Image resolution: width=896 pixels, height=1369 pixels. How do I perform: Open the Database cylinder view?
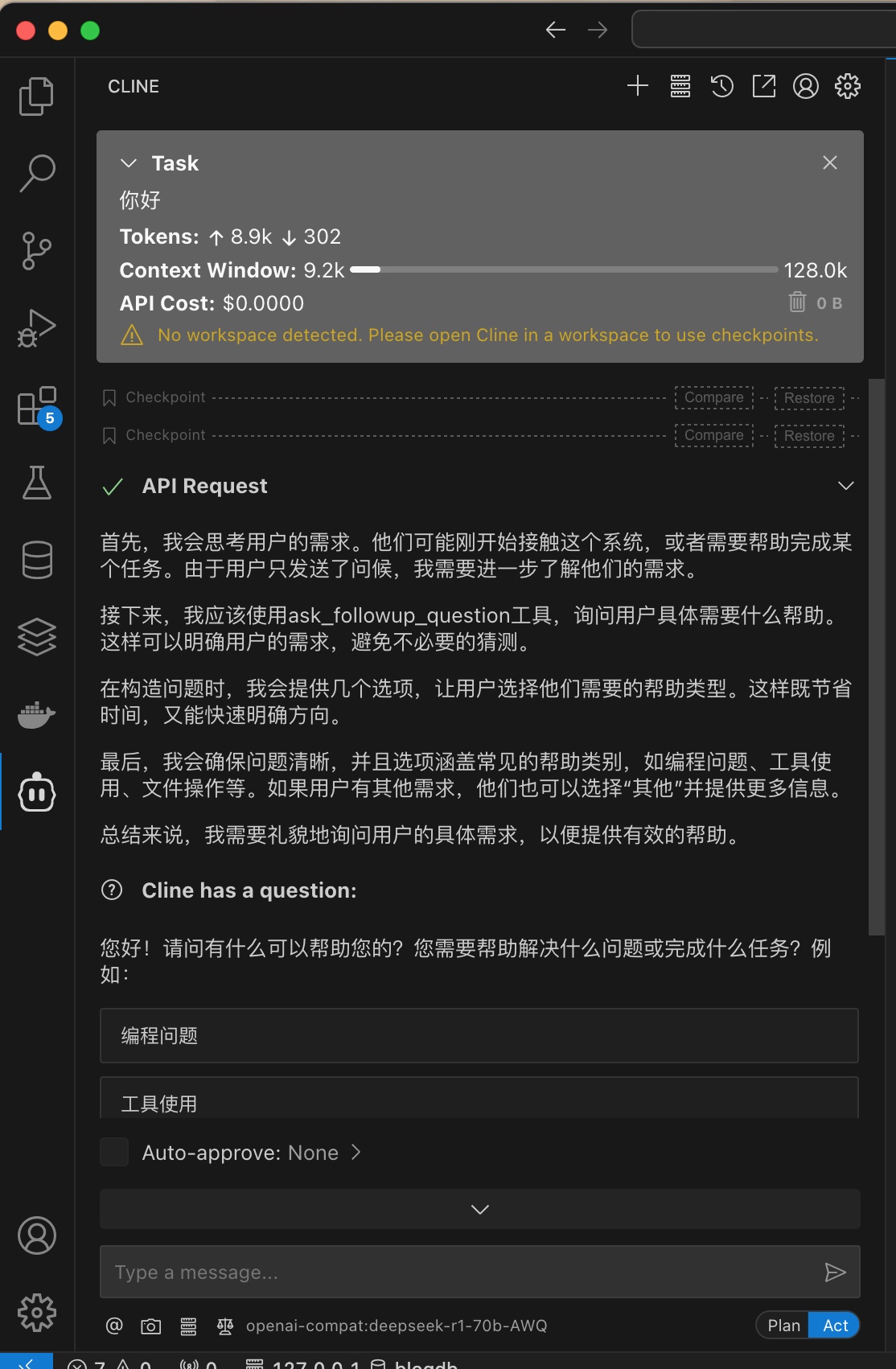click(36, 560)
